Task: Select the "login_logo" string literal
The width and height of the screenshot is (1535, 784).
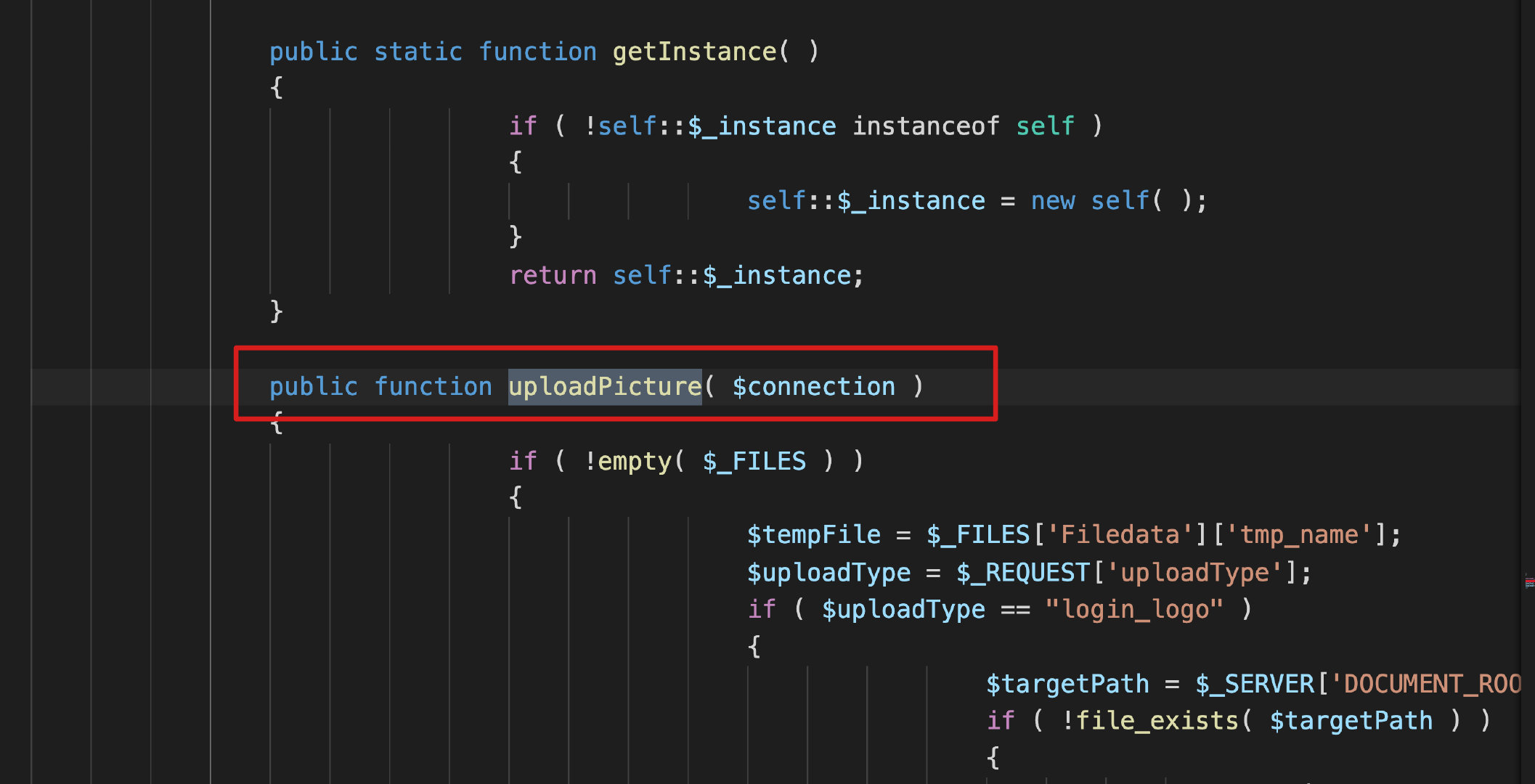Action: pos(1133,610)
